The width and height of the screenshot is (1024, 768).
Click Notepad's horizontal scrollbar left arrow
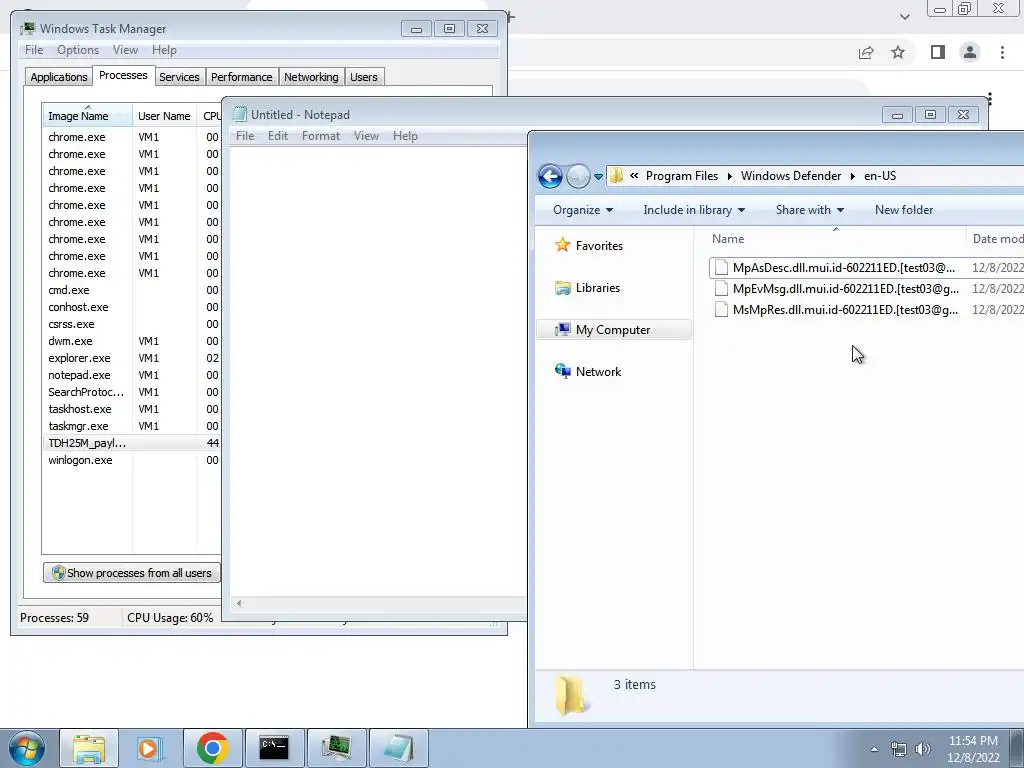click(x=239, y=603)
